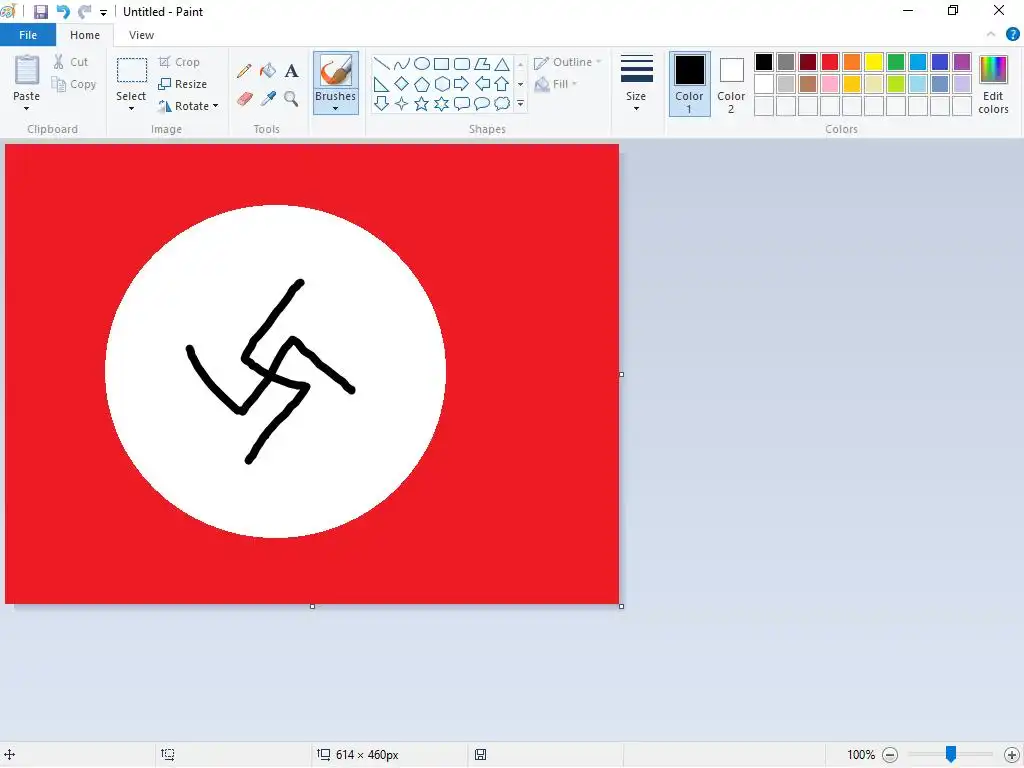1024x768 pixels.
Task: Collapse the ribbon with the chevron
Action: tap(991, 35)
